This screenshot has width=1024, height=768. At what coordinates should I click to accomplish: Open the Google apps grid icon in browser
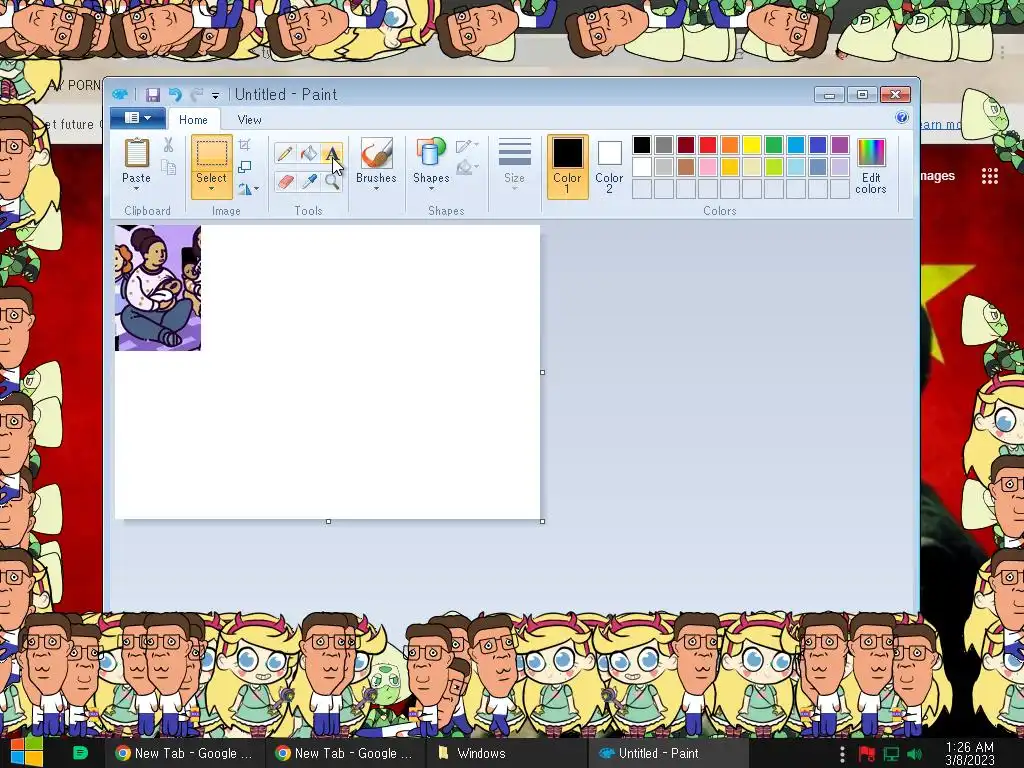point(990,176)
